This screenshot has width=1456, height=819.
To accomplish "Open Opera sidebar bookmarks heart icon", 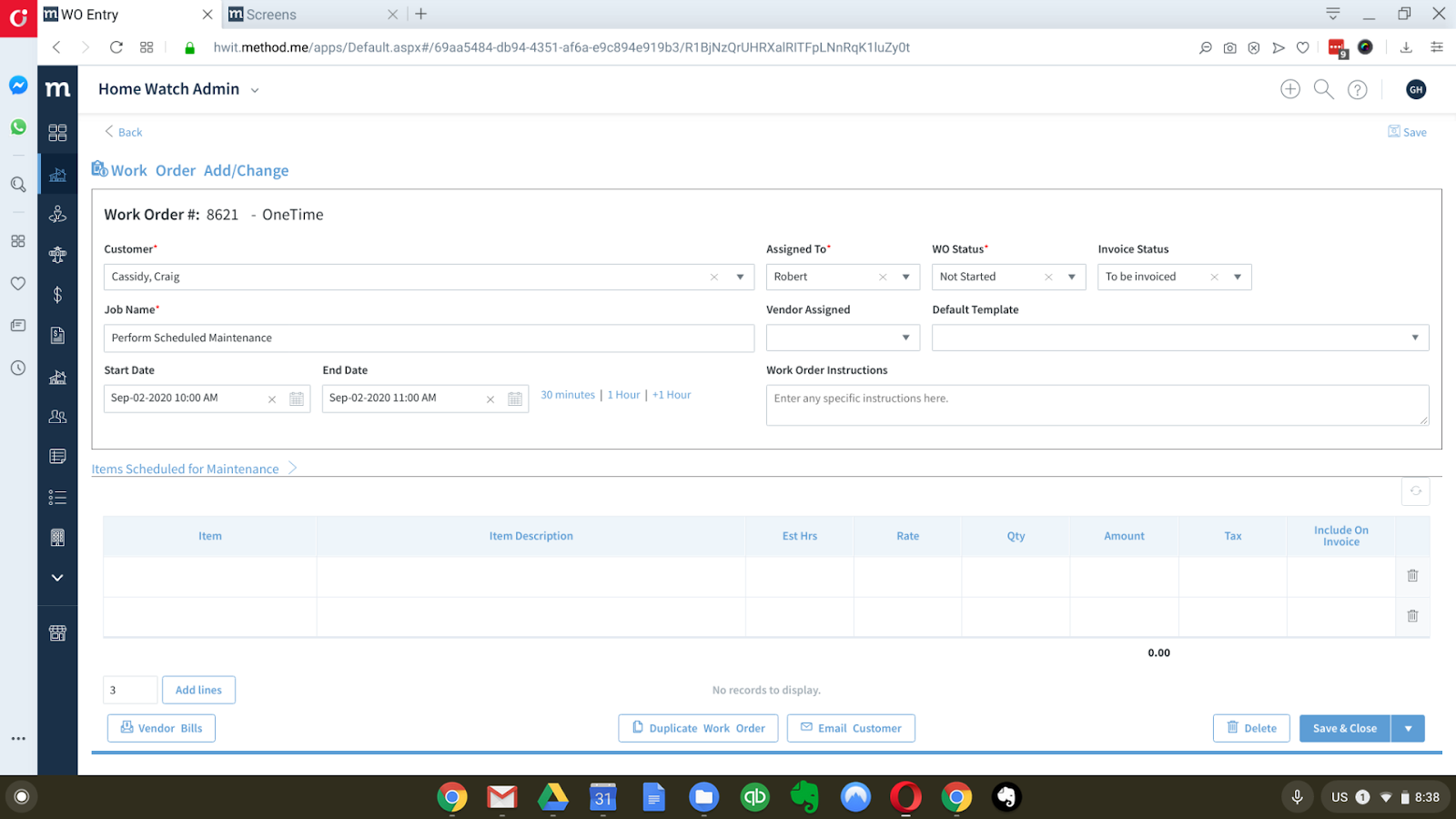I will click(18, 283).
